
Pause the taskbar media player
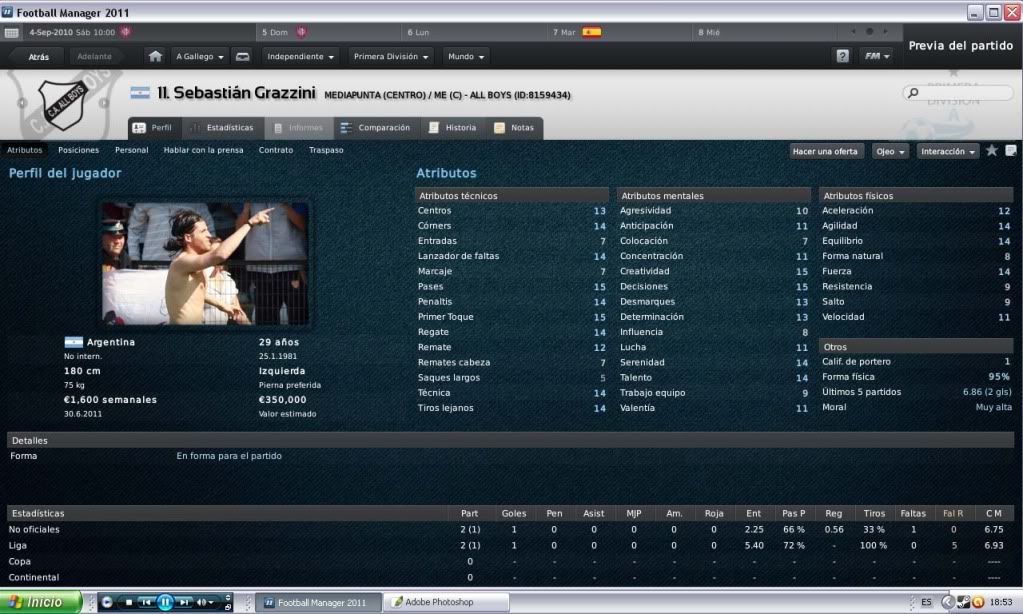165,602
